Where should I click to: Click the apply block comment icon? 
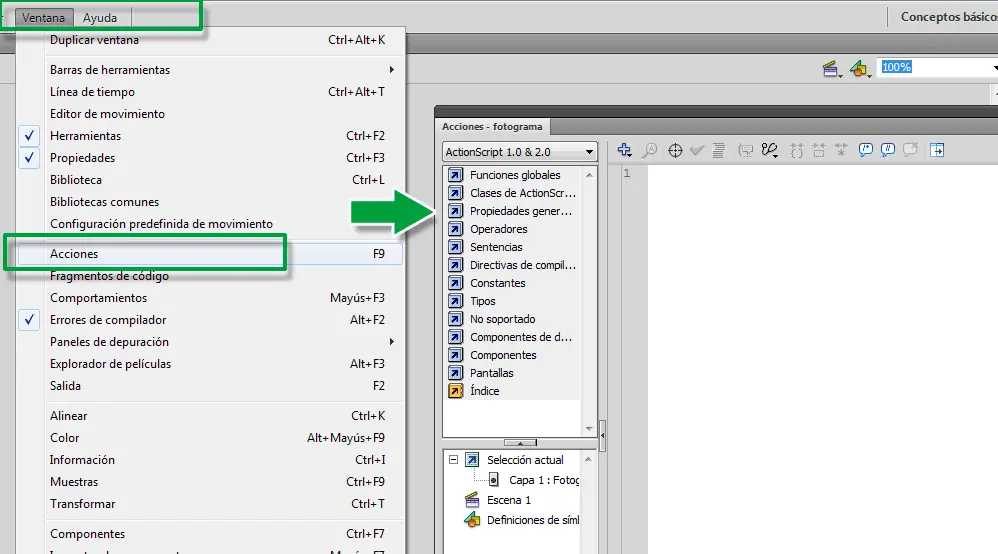866,150
